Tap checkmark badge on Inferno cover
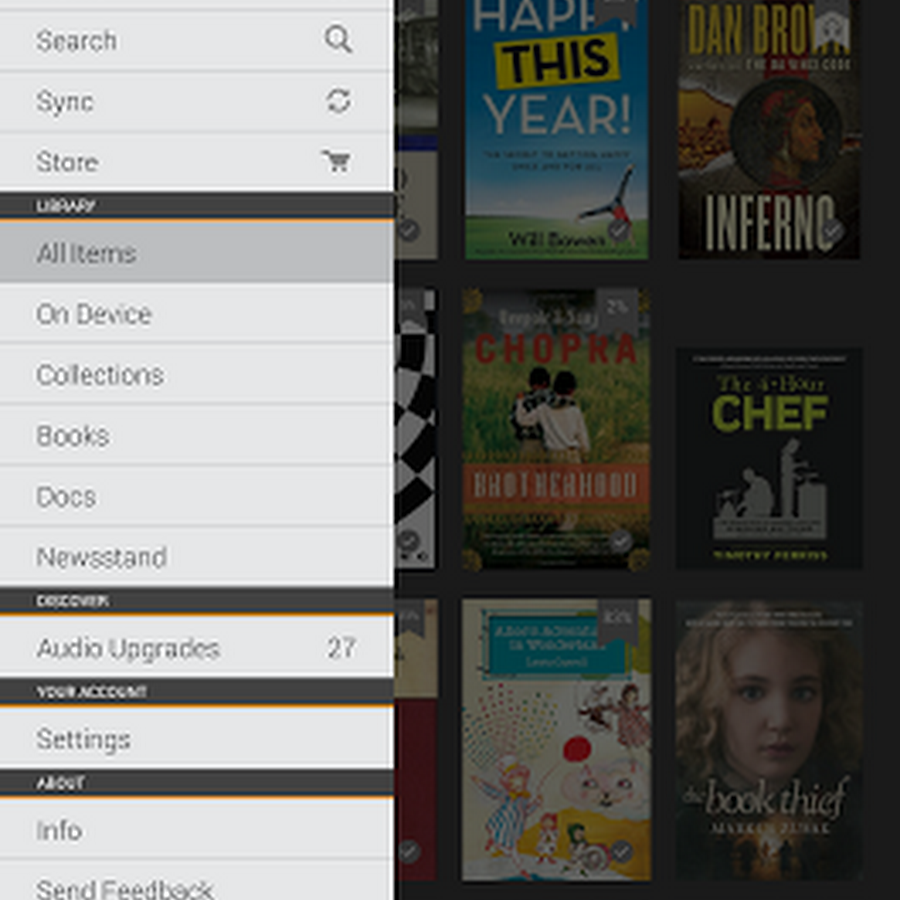This screenshot has height=900, width=900. coord(832,231)
